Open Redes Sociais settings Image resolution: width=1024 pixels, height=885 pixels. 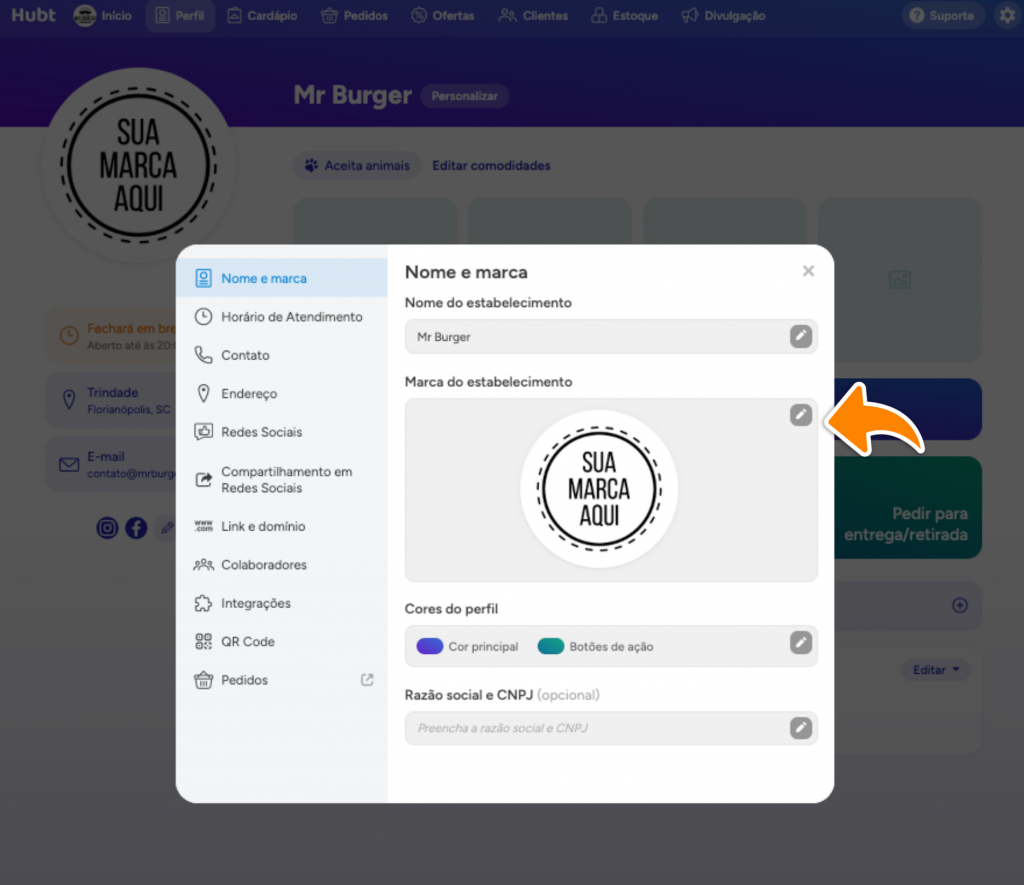pyautogui.click(x=281, y=432)
